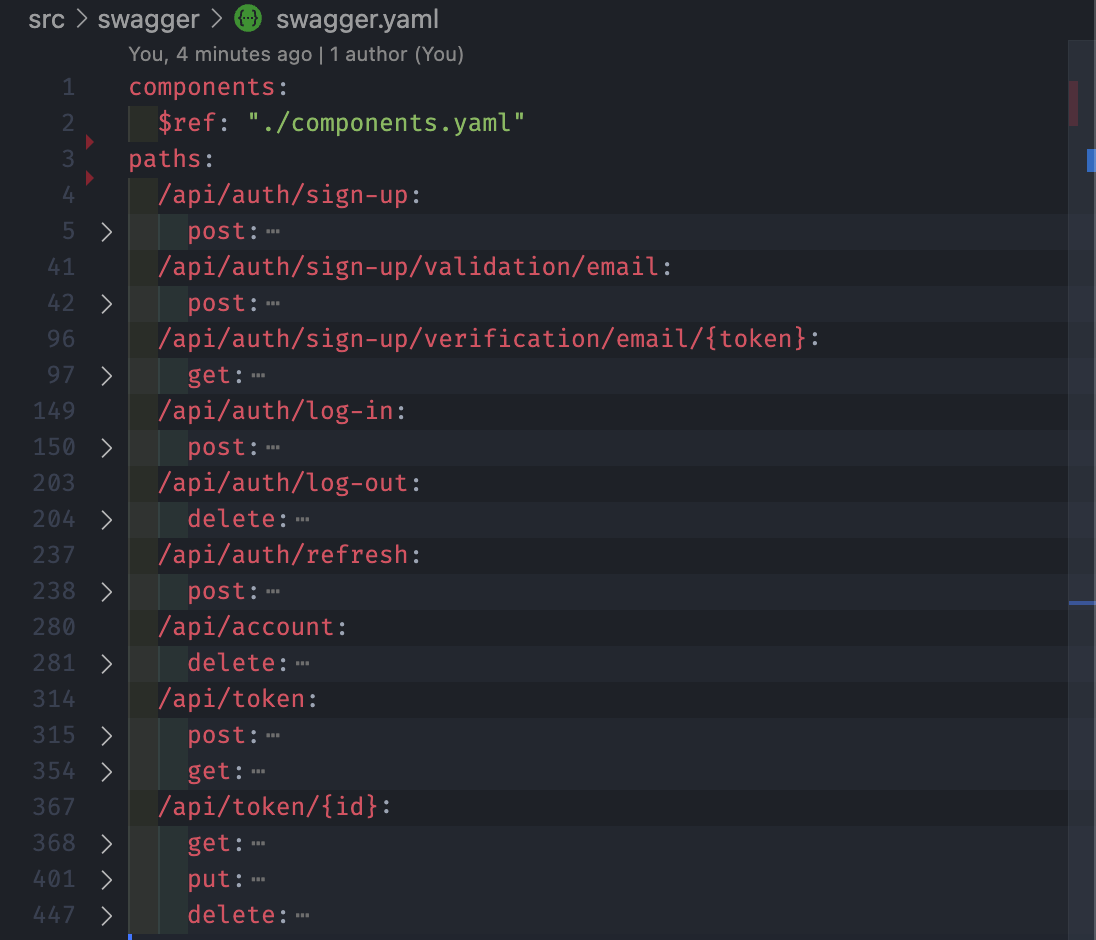This screenshot has height=940, width=1096.
Task: Click the /api/account path key
Action: click(246, 627)
